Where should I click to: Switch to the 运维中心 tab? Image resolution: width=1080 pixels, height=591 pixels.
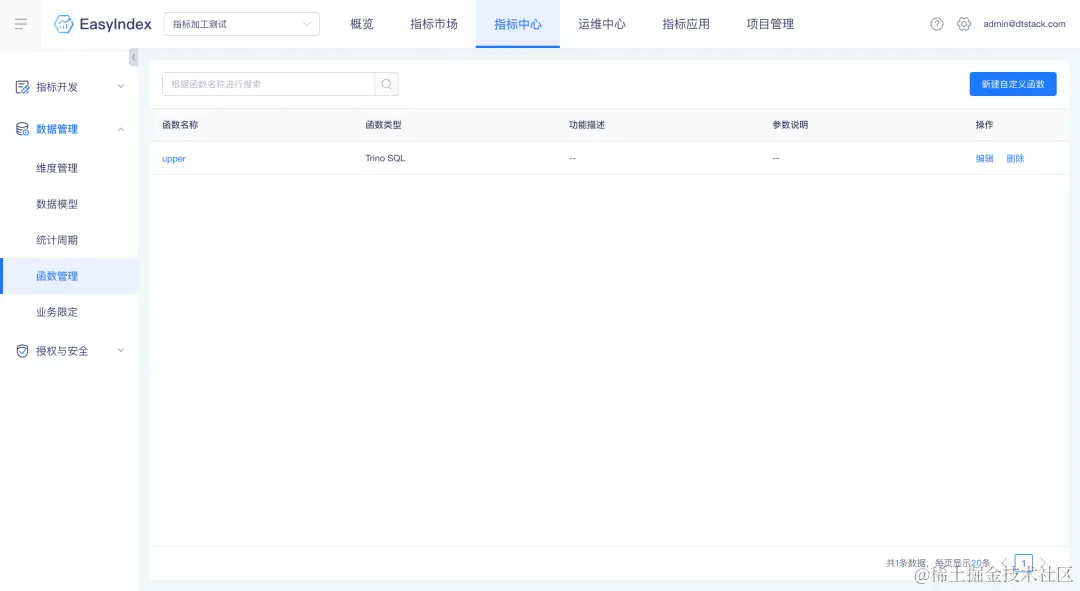(601, 24)
